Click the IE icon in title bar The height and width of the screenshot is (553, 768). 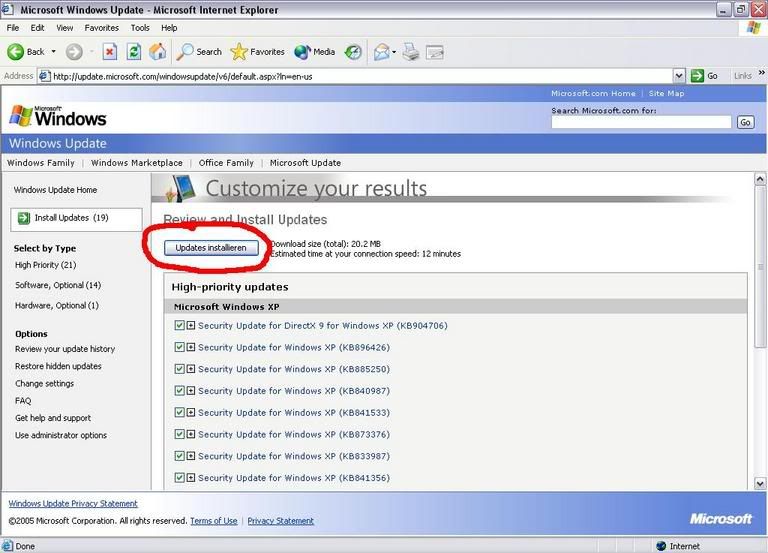pyautogui.click(x=7, y=9)
